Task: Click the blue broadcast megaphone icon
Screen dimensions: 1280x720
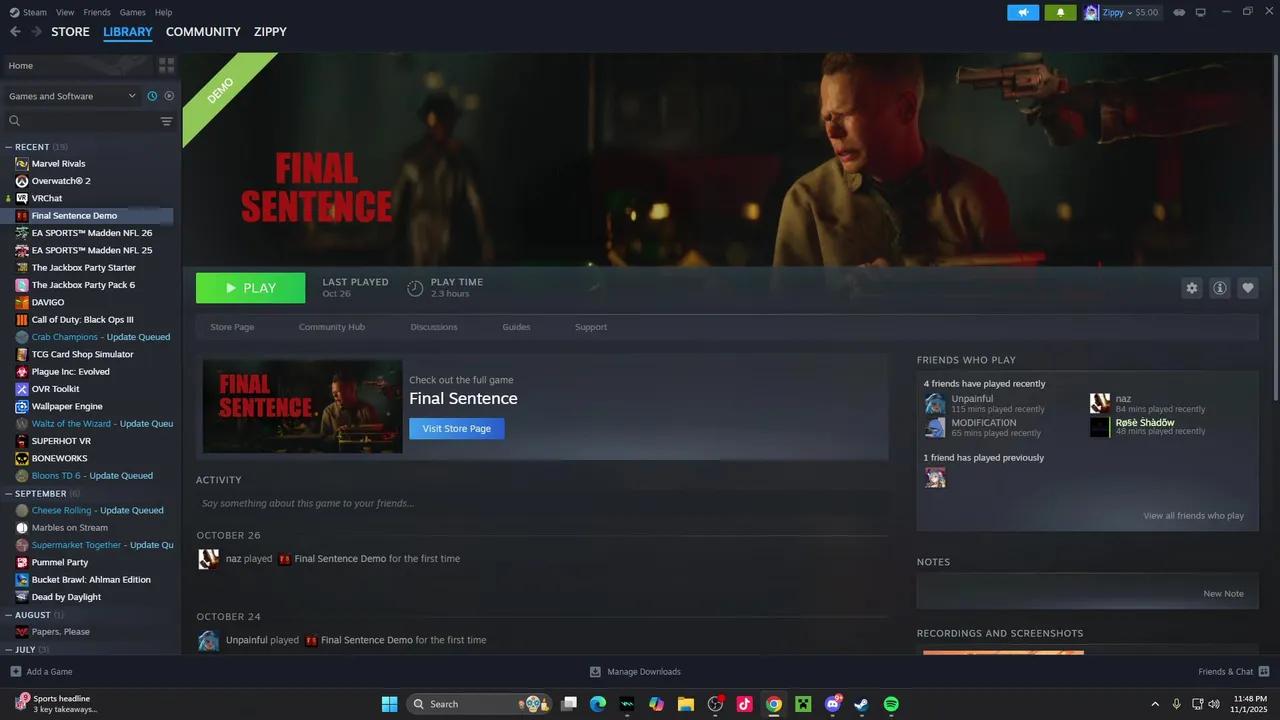Action: click(1022, 12)
